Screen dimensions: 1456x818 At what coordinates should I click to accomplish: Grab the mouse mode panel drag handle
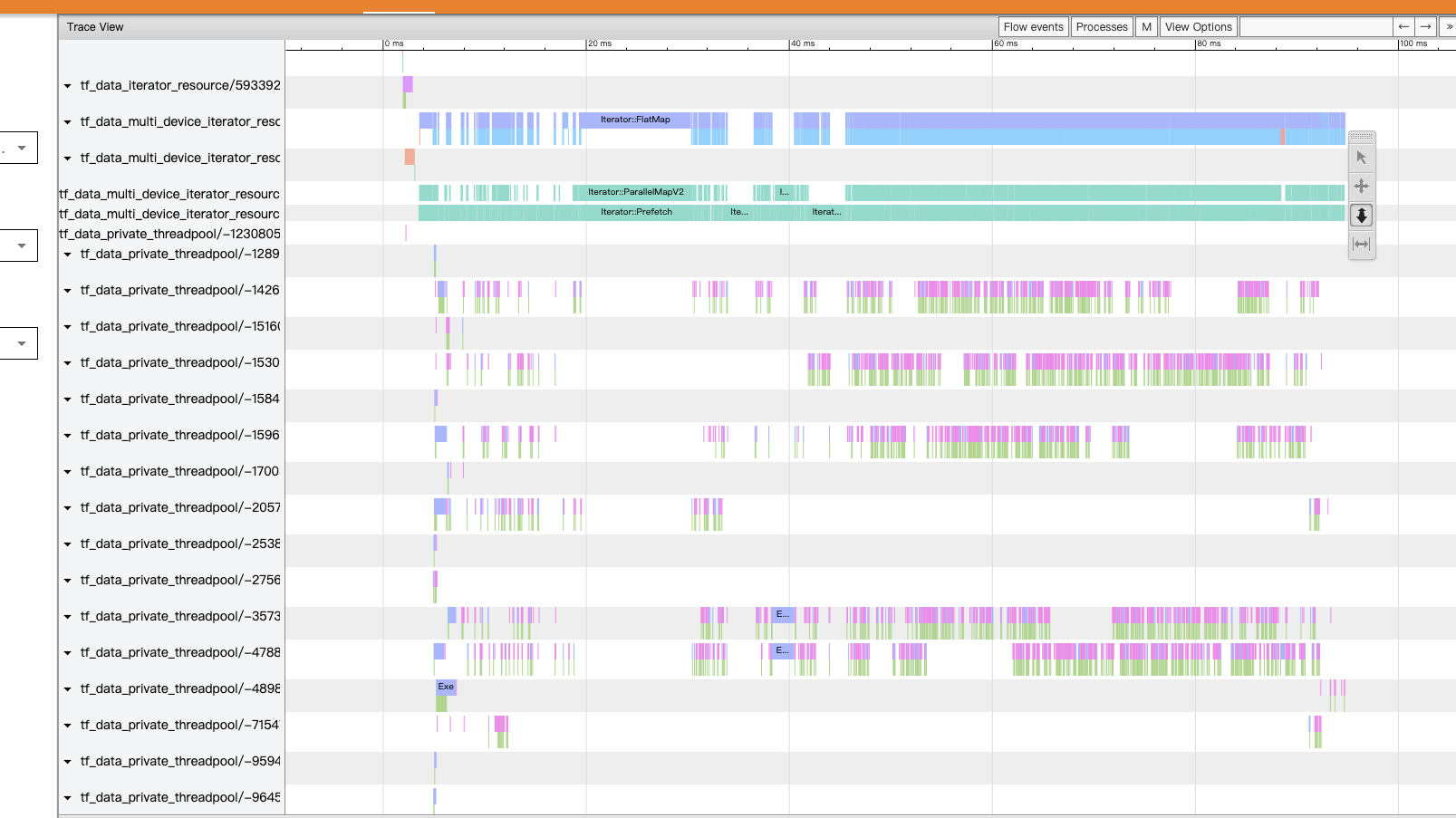pyautogui.click(x=1362, y=136)
